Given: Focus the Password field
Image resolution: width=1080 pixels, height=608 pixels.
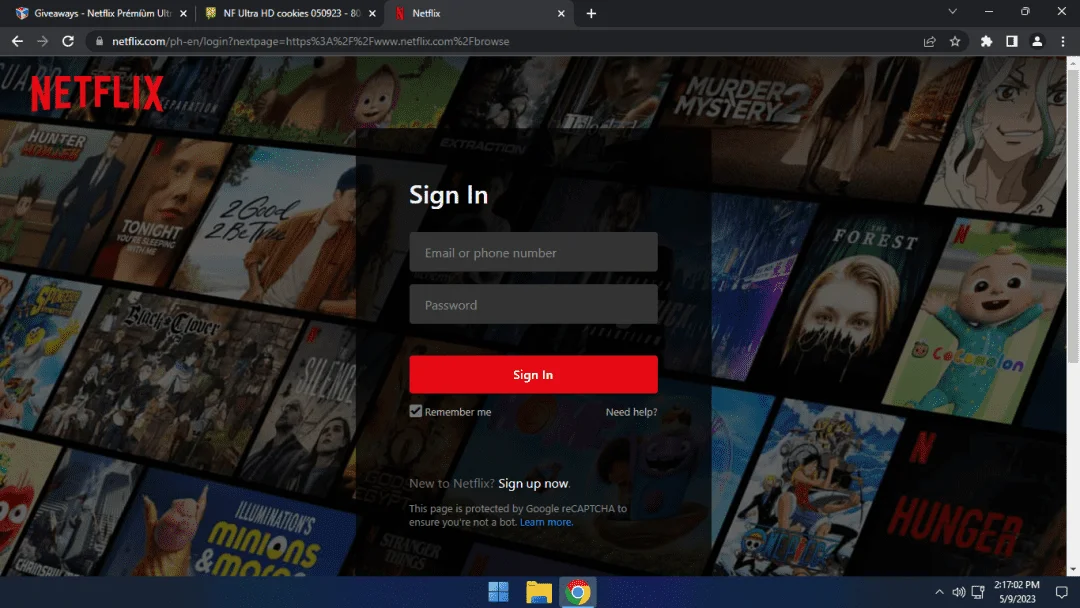Looking at the screenshot, I should coord(533,304).
